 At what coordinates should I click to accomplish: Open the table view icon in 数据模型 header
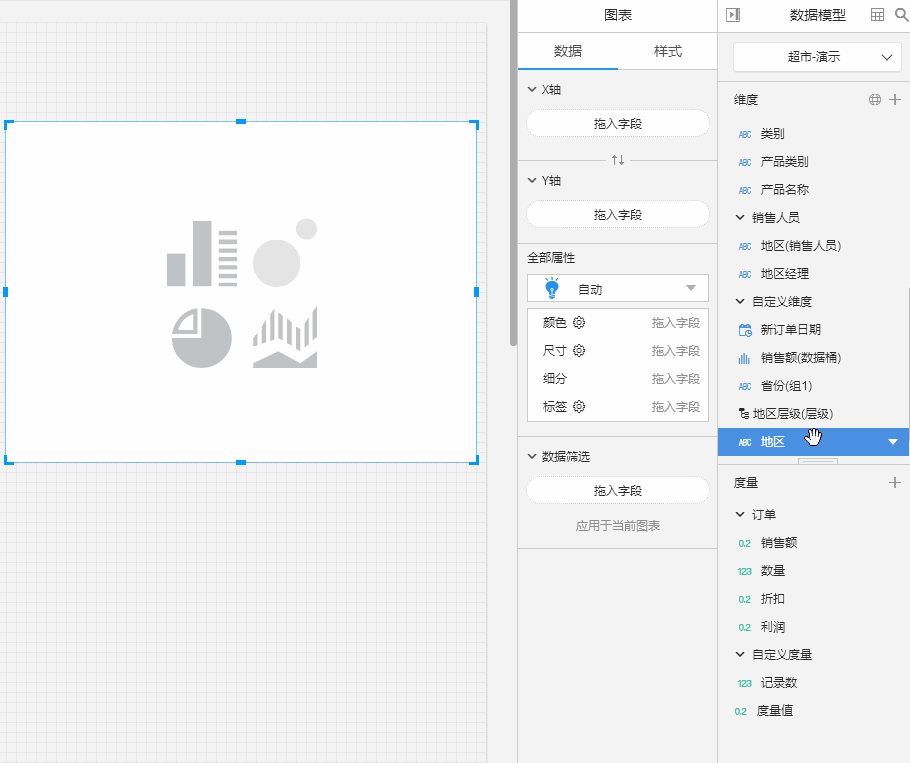click(878, 15)
